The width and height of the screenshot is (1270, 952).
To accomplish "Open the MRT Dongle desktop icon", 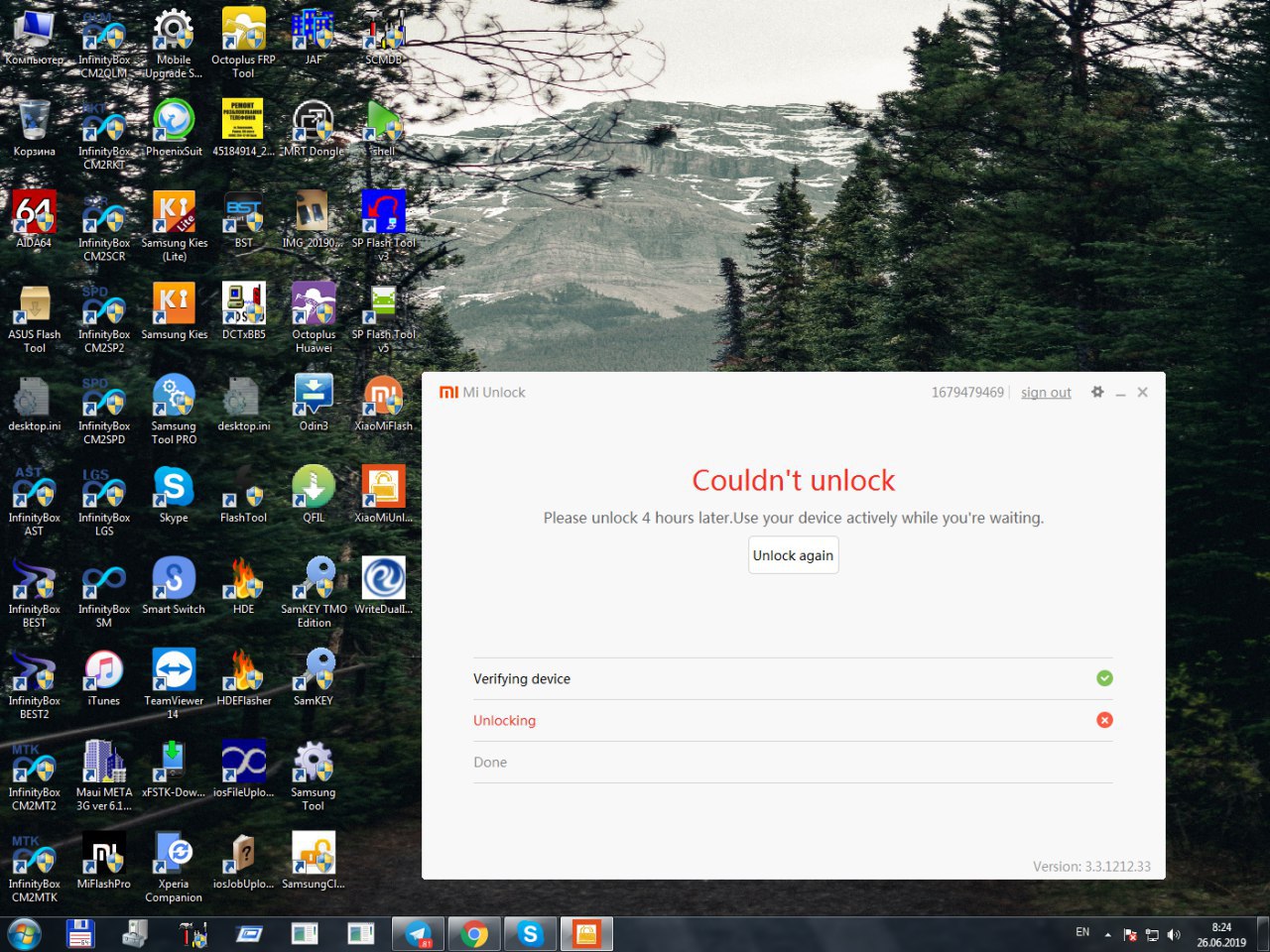I will pyautogui.click(x=314, y=129).
